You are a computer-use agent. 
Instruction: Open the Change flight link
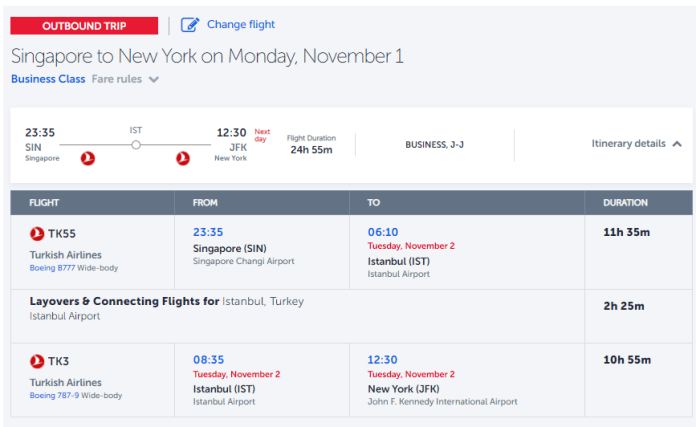241,24
